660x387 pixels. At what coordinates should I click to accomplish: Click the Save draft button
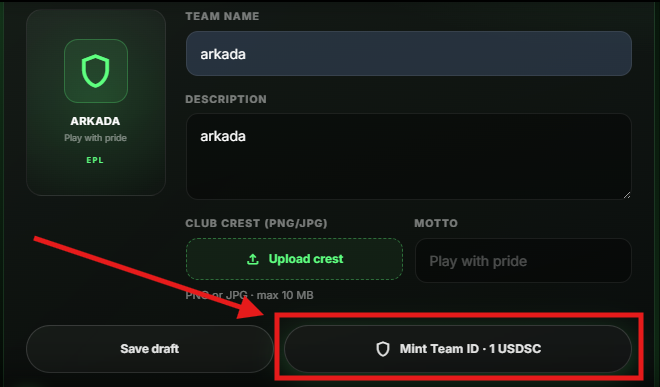[x=150, y=349]
